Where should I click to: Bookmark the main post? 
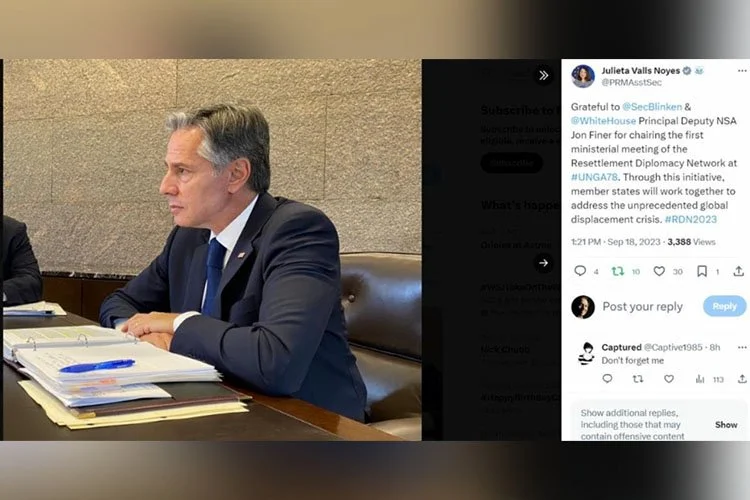702,271
